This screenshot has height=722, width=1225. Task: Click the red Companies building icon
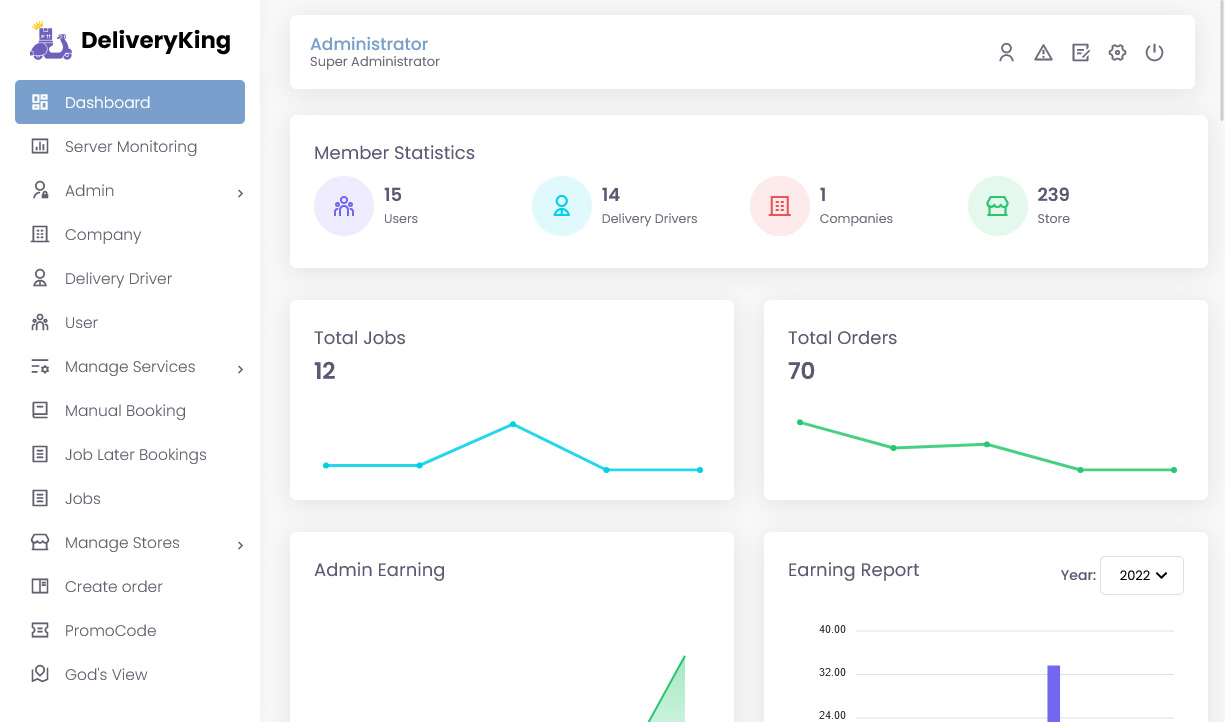(x=779, y=206)
